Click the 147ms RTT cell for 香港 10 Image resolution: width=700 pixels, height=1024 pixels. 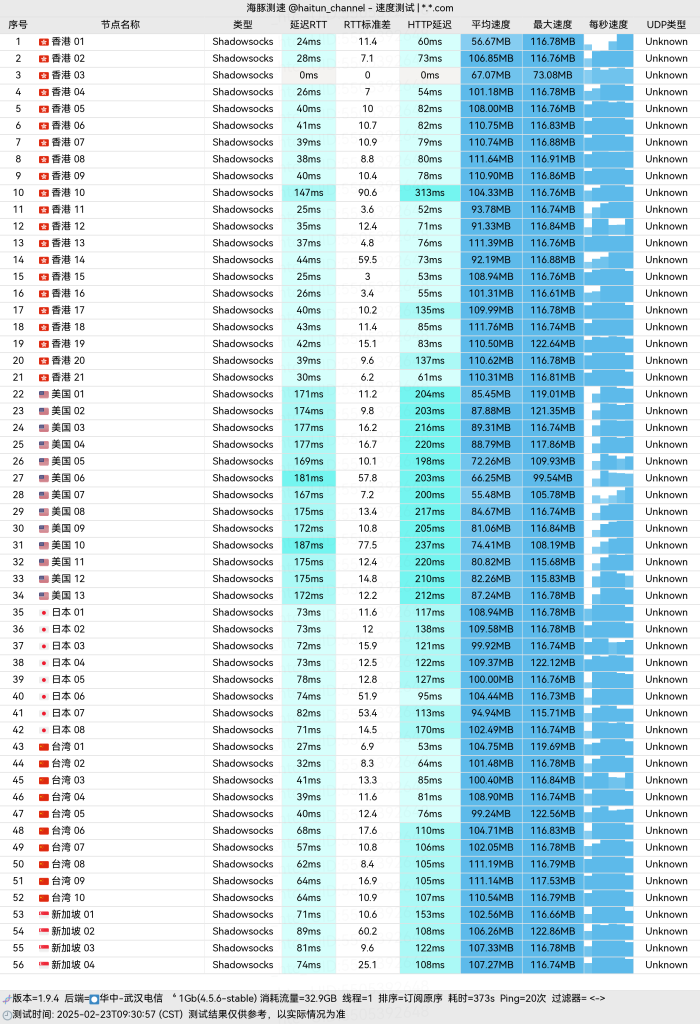click(x=309, y=193)
